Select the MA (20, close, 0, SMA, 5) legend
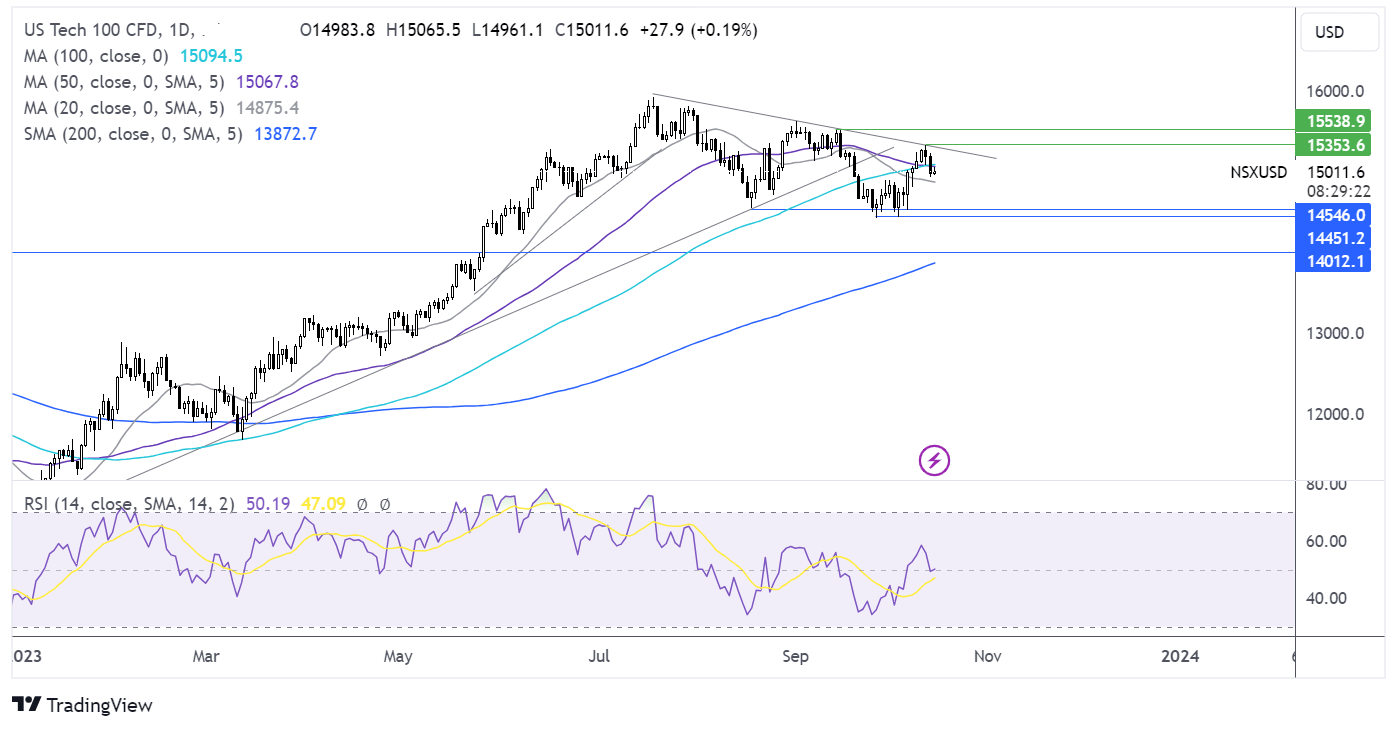This screenshot has height=731, width=1400. 126,107
